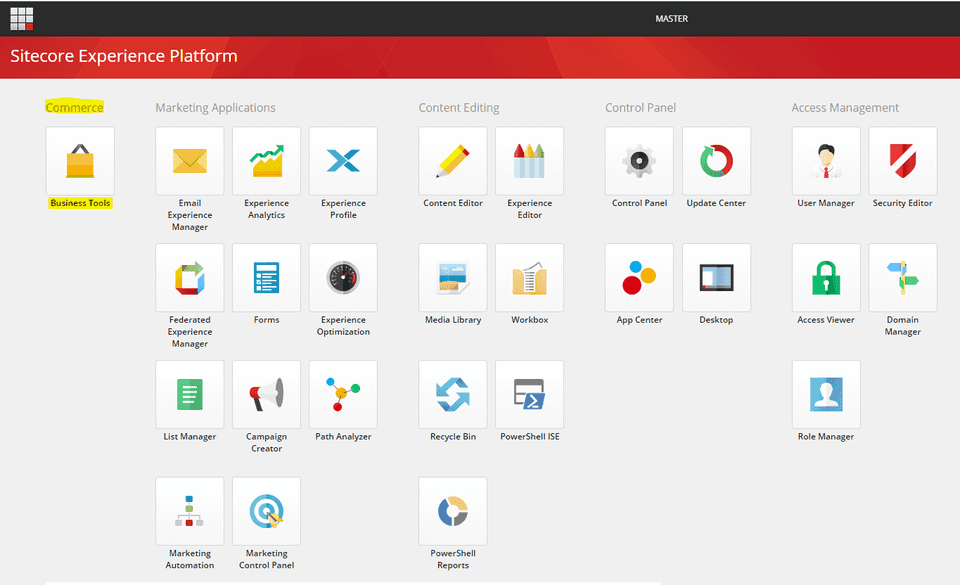
Task: Open Marketing Control Panel
Action: coord(266,512)
